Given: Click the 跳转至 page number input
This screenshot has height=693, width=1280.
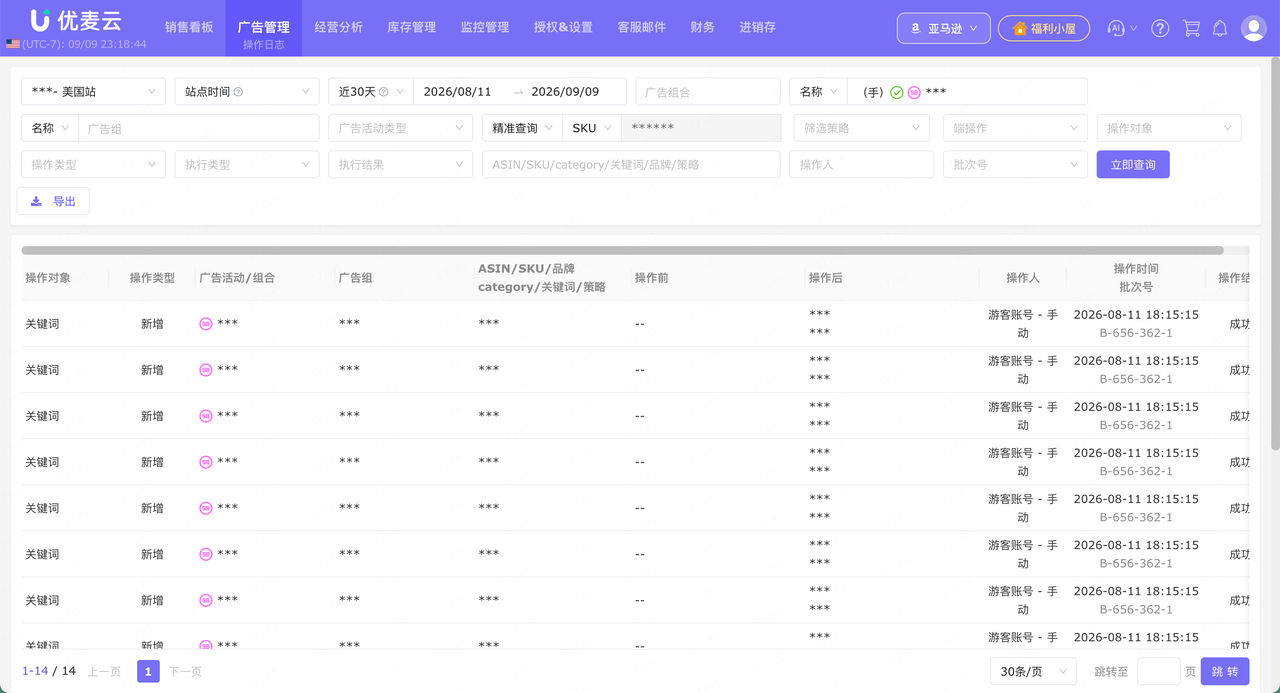Looking at the screenshot, I should 1159,671.
